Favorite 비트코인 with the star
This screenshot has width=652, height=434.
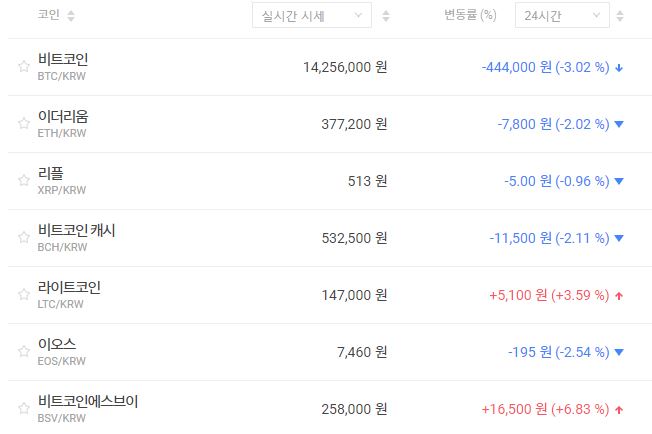(x=23, y=67)
